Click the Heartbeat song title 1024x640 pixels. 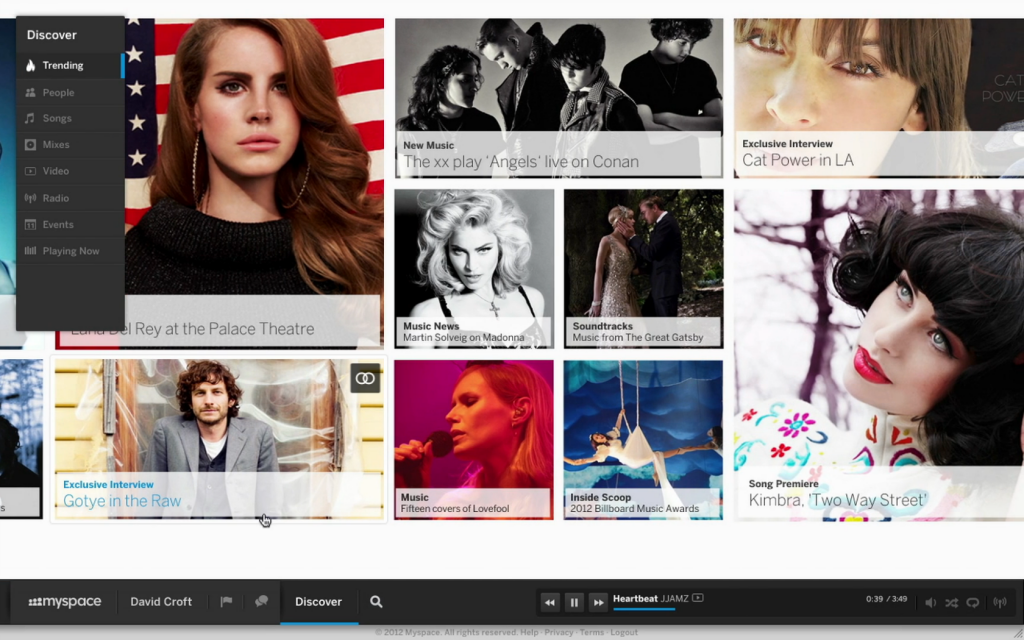(635, 598)
